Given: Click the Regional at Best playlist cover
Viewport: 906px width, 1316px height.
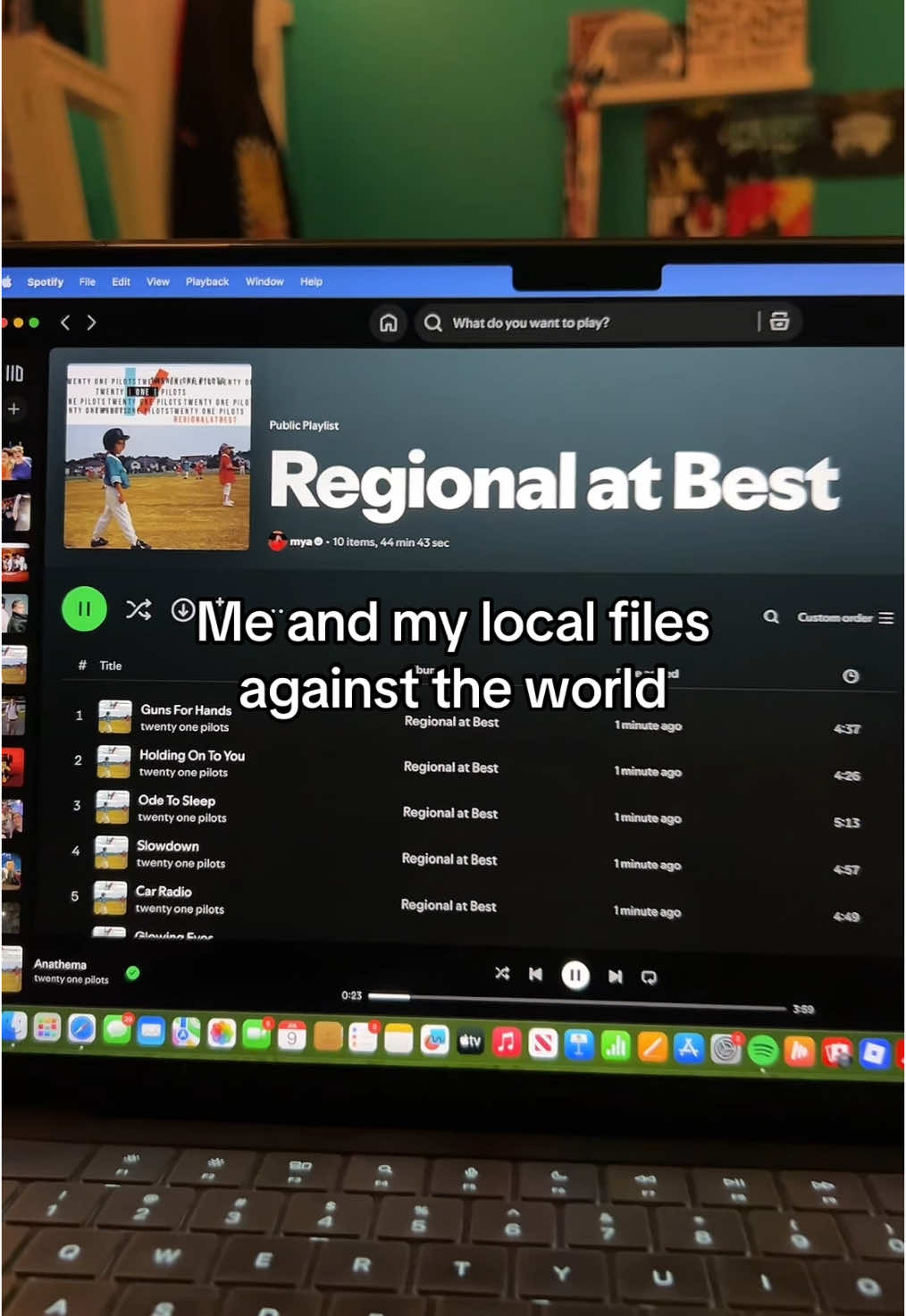Looking at the screenshot, I should pos(158,457).
